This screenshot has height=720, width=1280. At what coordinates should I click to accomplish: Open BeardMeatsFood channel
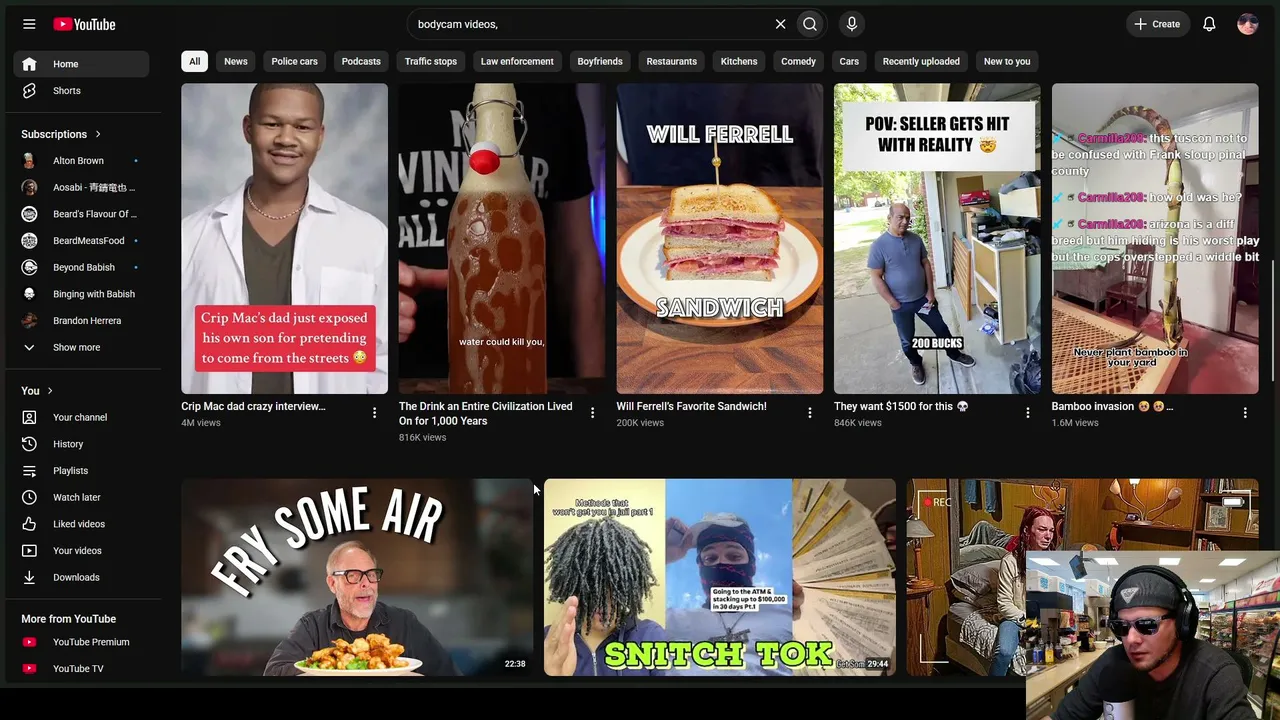pos(81,241)
